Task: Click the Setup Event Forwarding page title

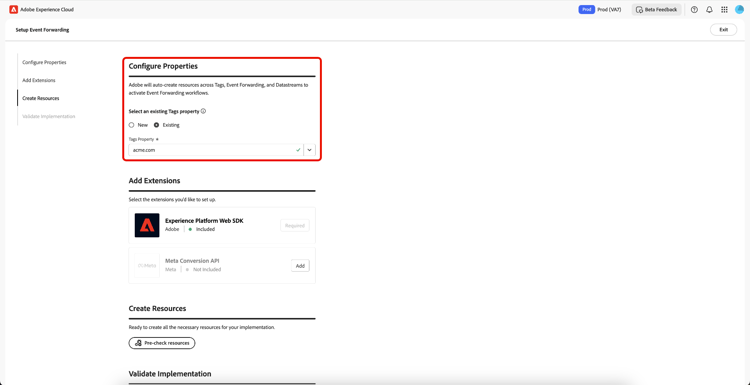Action: (42, 30)
